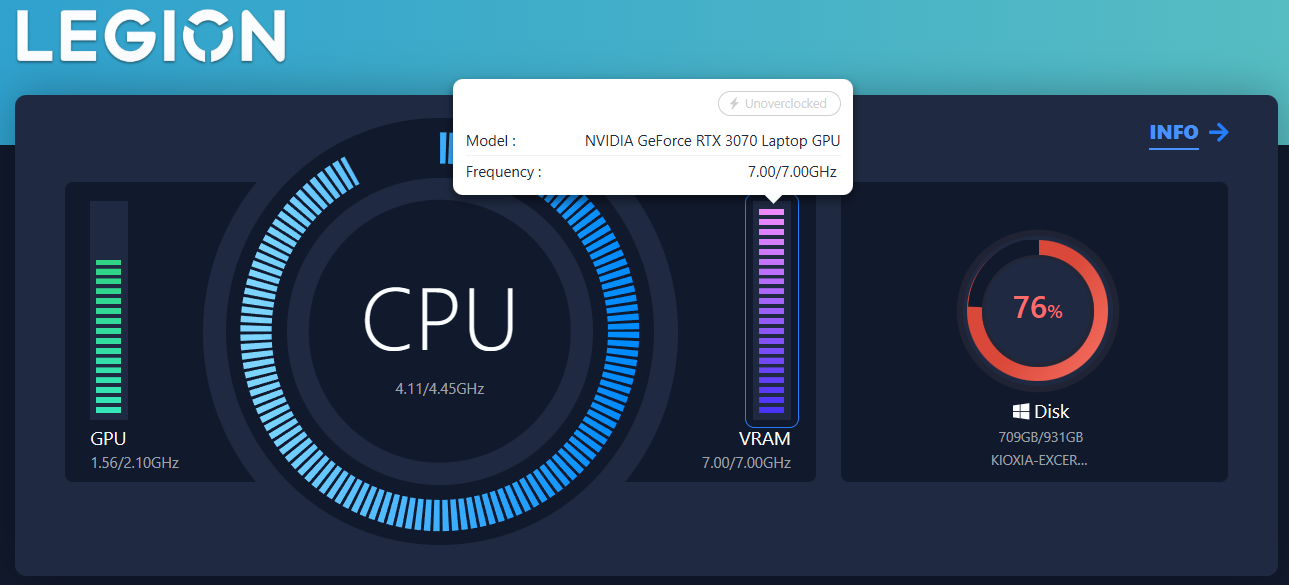The height and width of the screenshot is (585, 1289).
Task: Click the Unoverclocked badge
Action: pyautogui.click(x=779, y=104)
